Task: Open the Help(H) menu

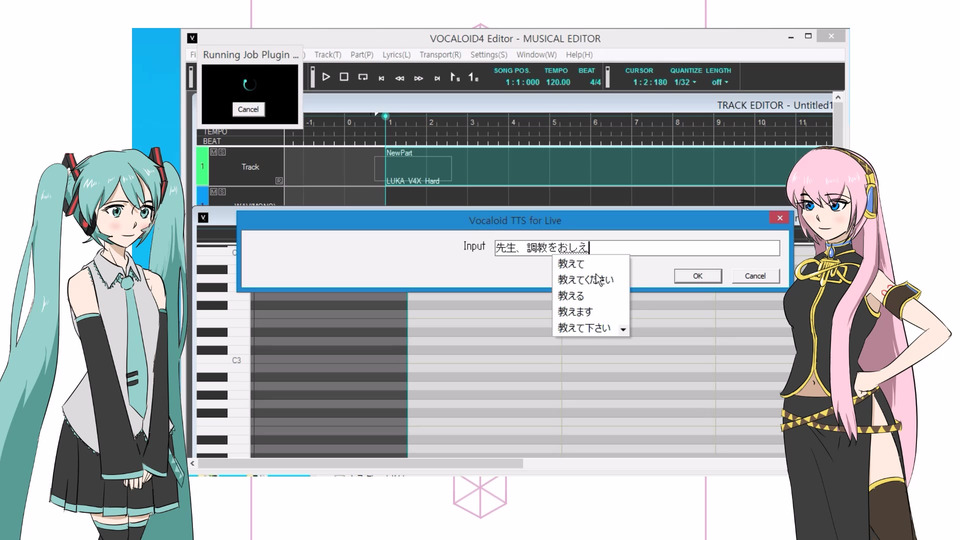Action: pos(579,54)
